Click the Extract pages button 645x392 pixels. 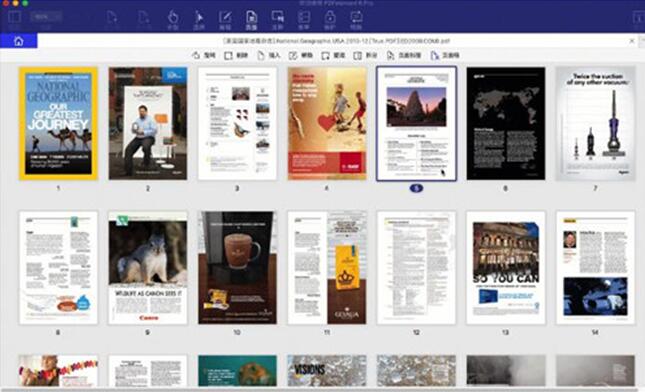coord(301,55)
